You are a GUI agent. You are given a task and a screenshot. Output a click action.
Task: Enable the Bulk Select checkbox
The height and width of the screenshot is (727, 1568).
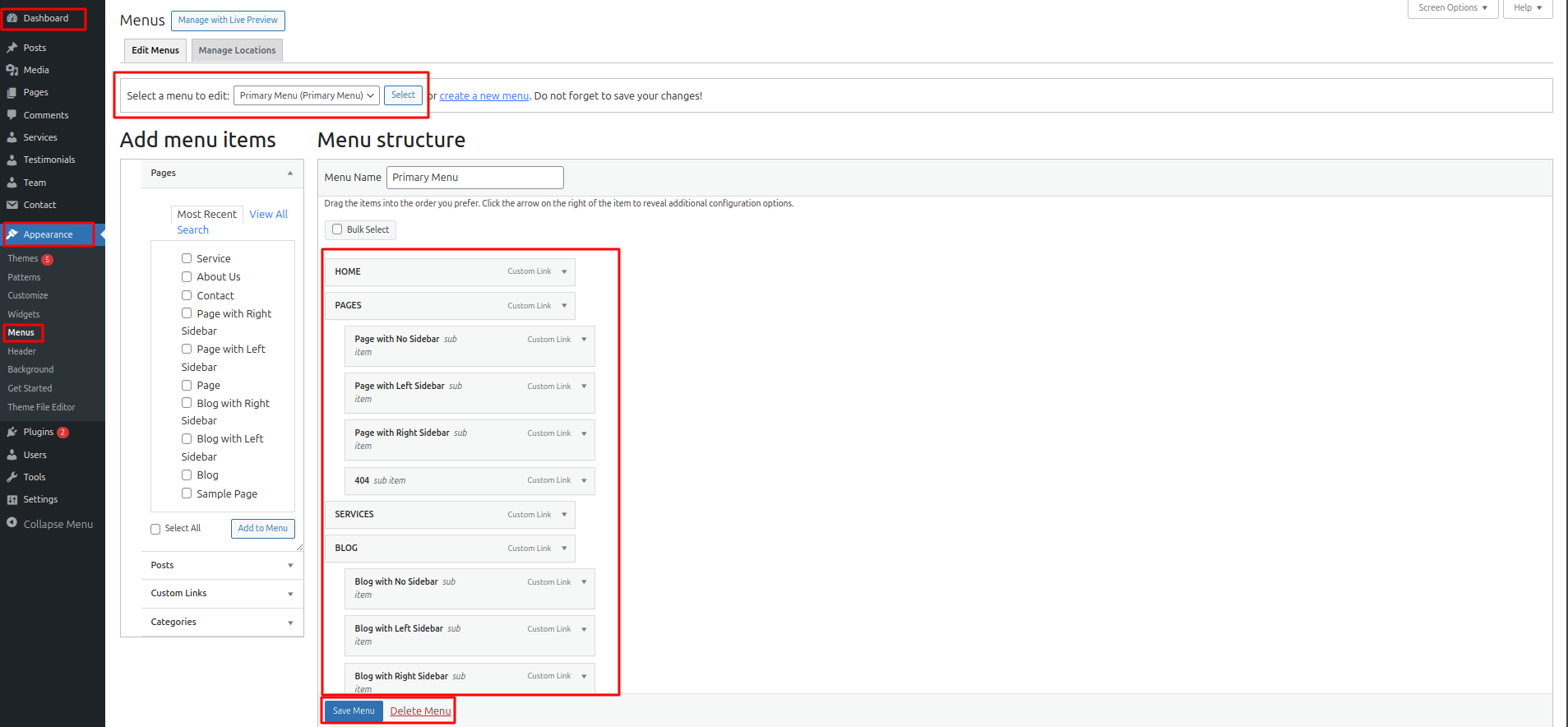[x=337, y=229]
